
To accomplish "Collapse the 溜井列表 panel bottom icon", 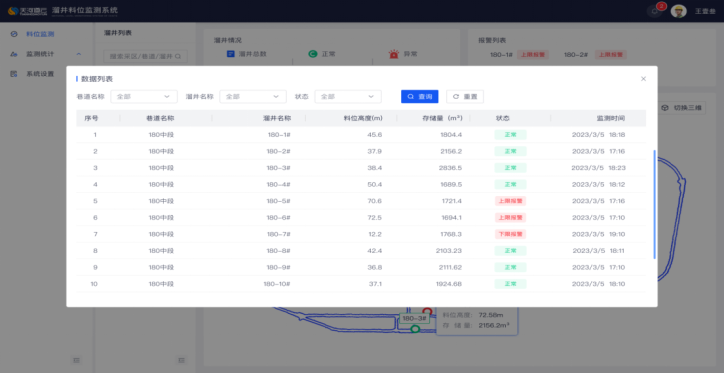I will coord(182,360).
